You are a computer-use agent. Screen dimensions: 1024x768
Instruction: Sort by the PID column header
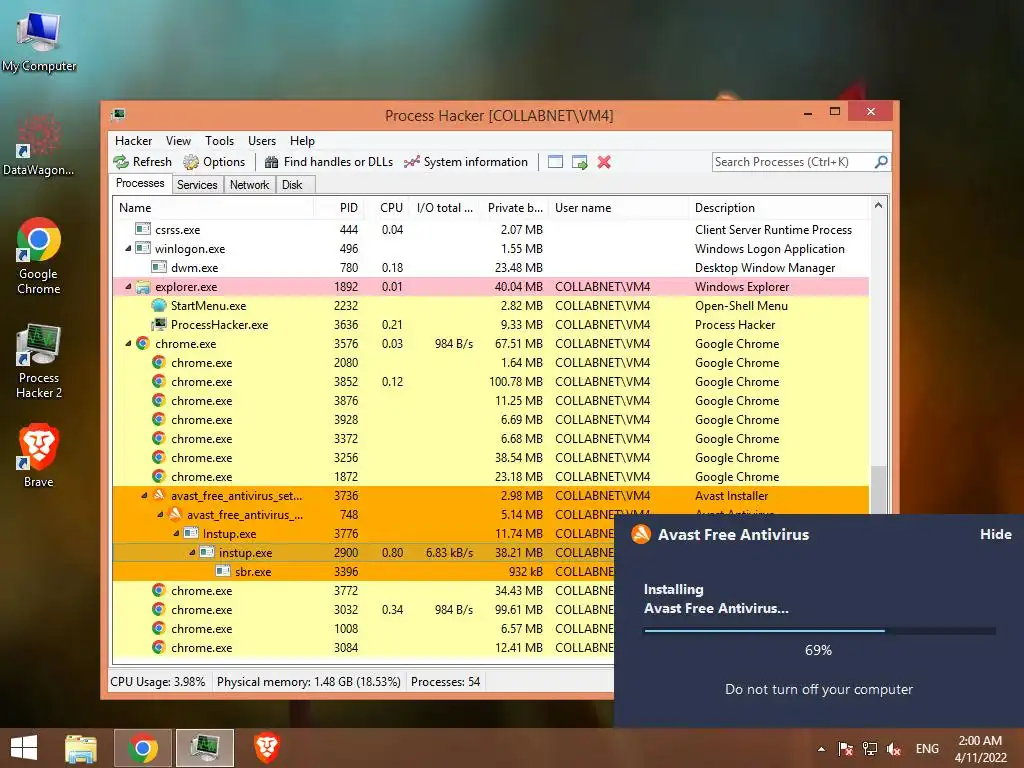click(x=339, y=208)
